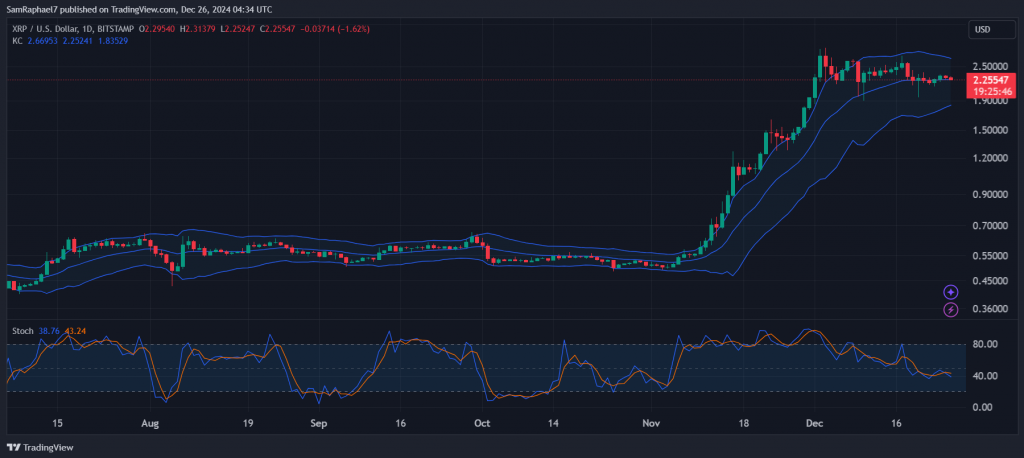
Task: Click the red current price label 2.25547
Action: click(x=989, y=79)
